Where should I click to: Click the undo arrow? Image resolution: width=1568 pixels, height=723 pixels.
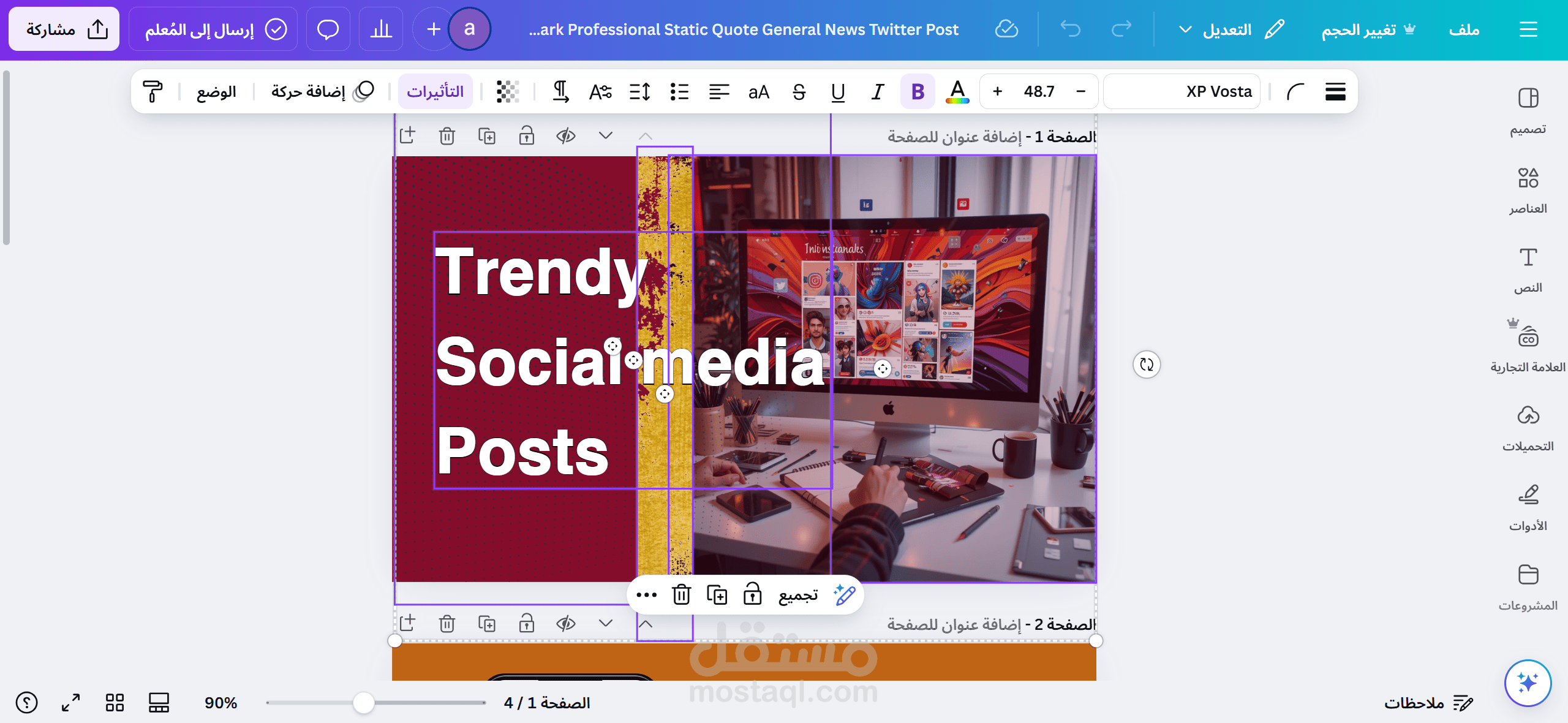tap(1071, 29)
